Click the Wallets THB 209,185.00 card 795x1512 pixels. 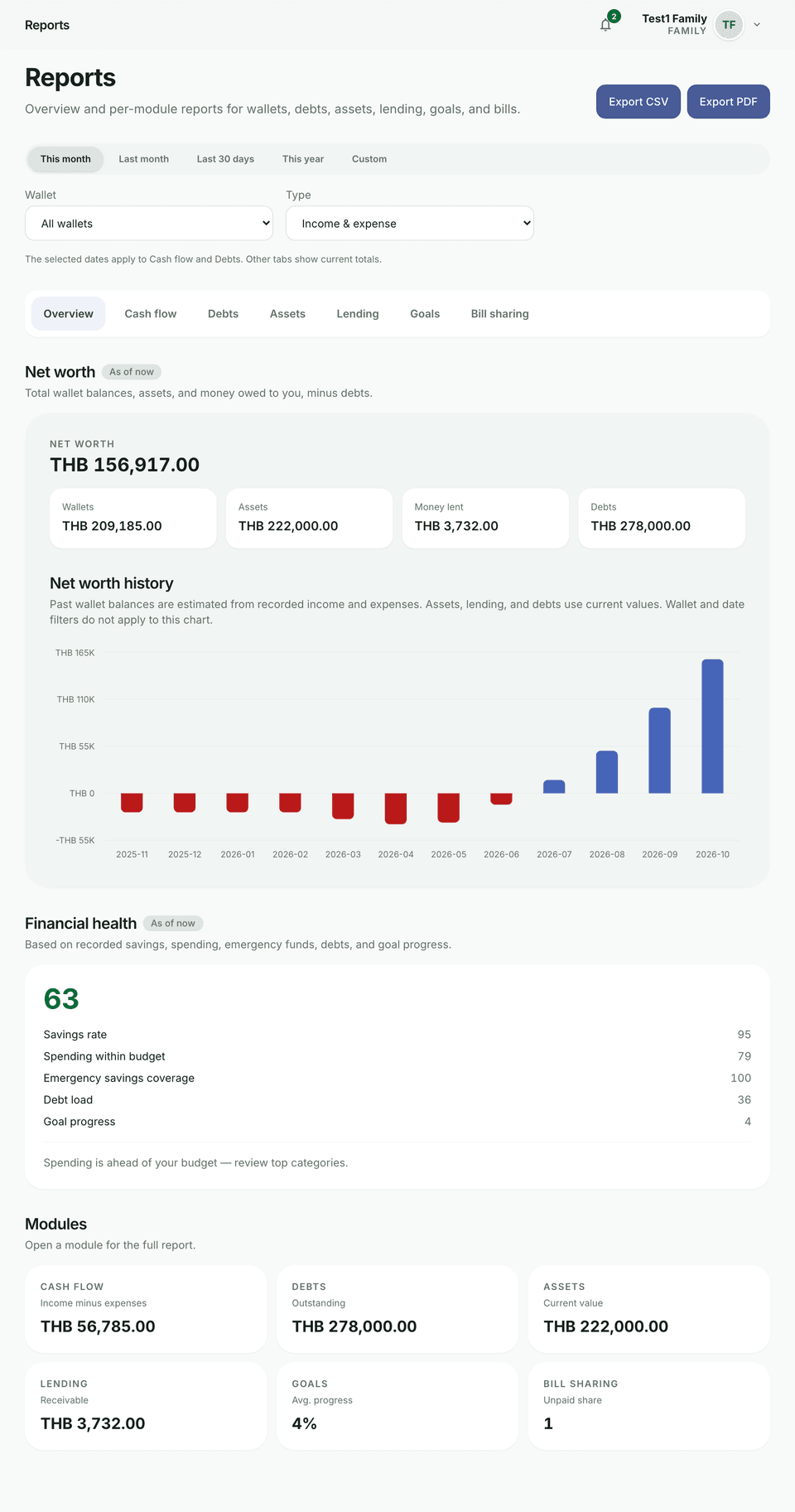point(133,518)
